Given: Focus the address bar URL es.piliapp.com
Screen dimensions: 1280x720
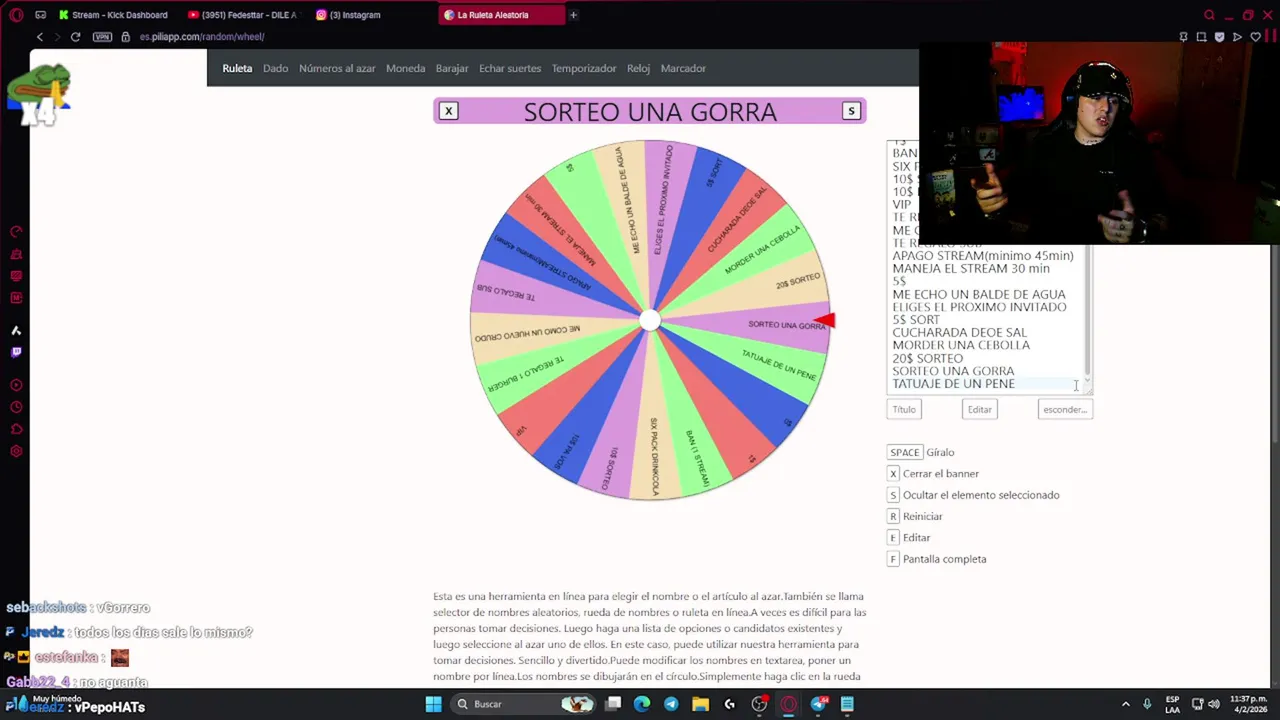Looking at the screenshot, I should (201, 37).
